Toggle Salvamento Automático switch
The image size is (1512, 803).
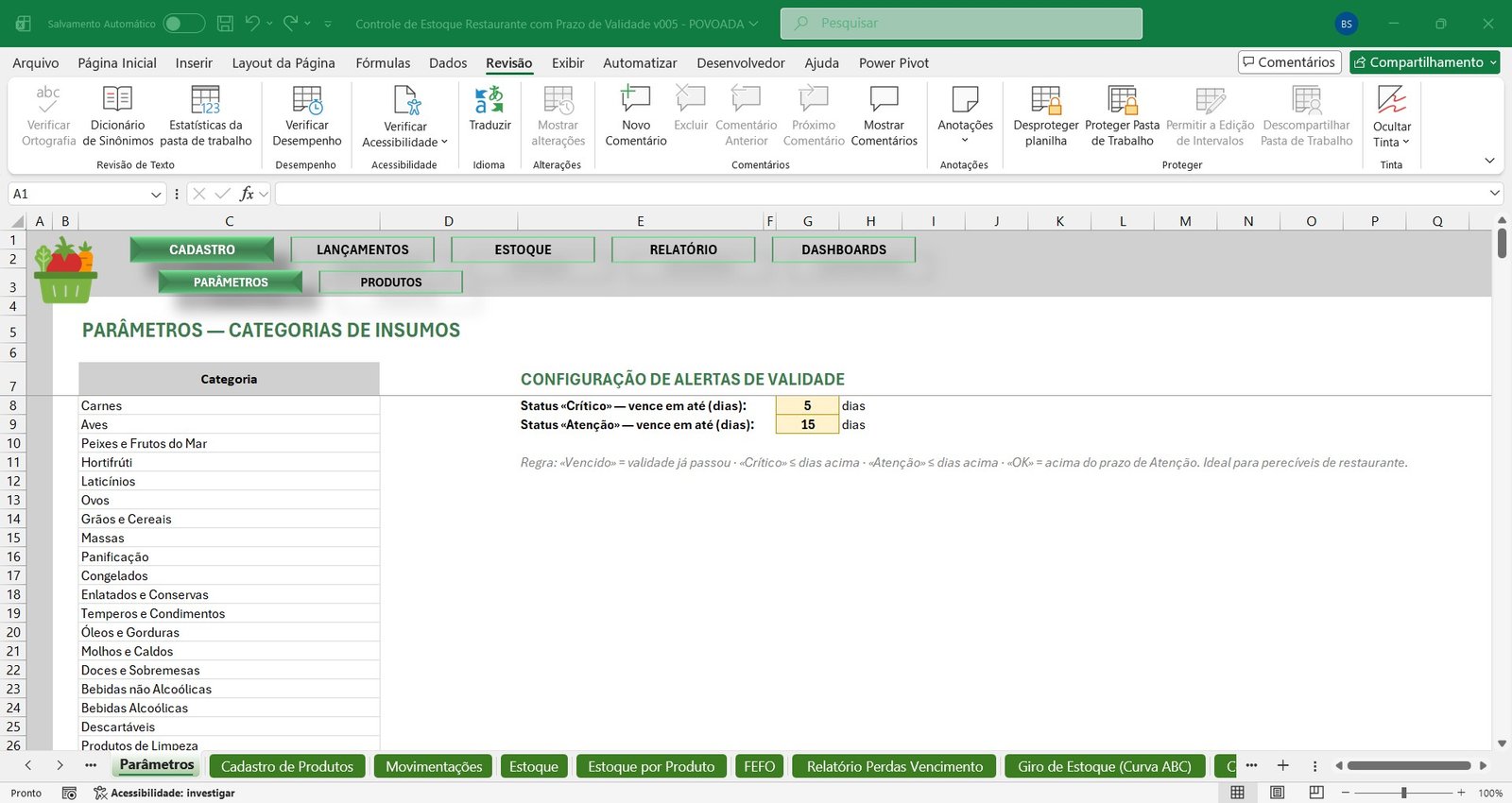183,24
